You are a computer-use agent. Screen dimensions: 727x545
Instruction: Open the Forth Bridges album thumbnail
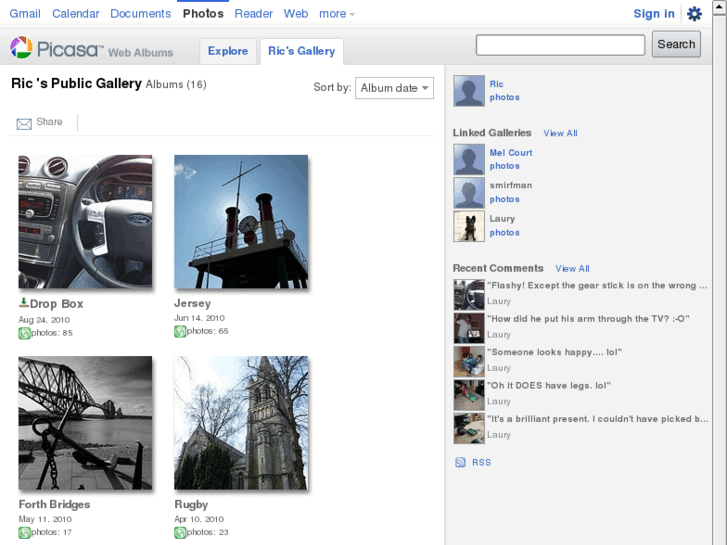[85, 423]
